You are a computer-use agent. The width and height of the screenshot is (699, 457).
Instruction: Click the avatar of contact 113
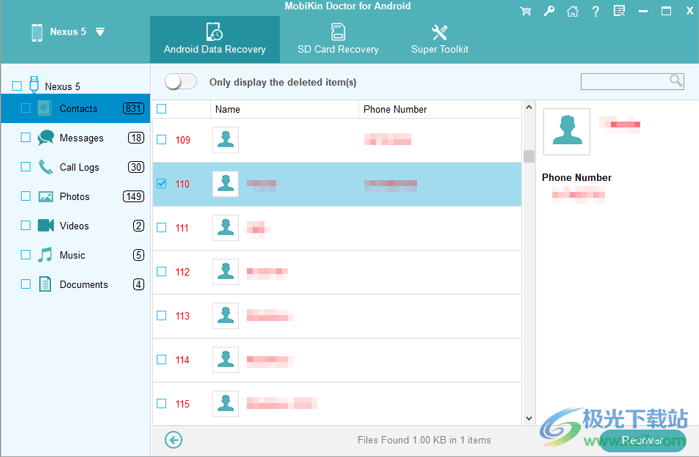226,316
